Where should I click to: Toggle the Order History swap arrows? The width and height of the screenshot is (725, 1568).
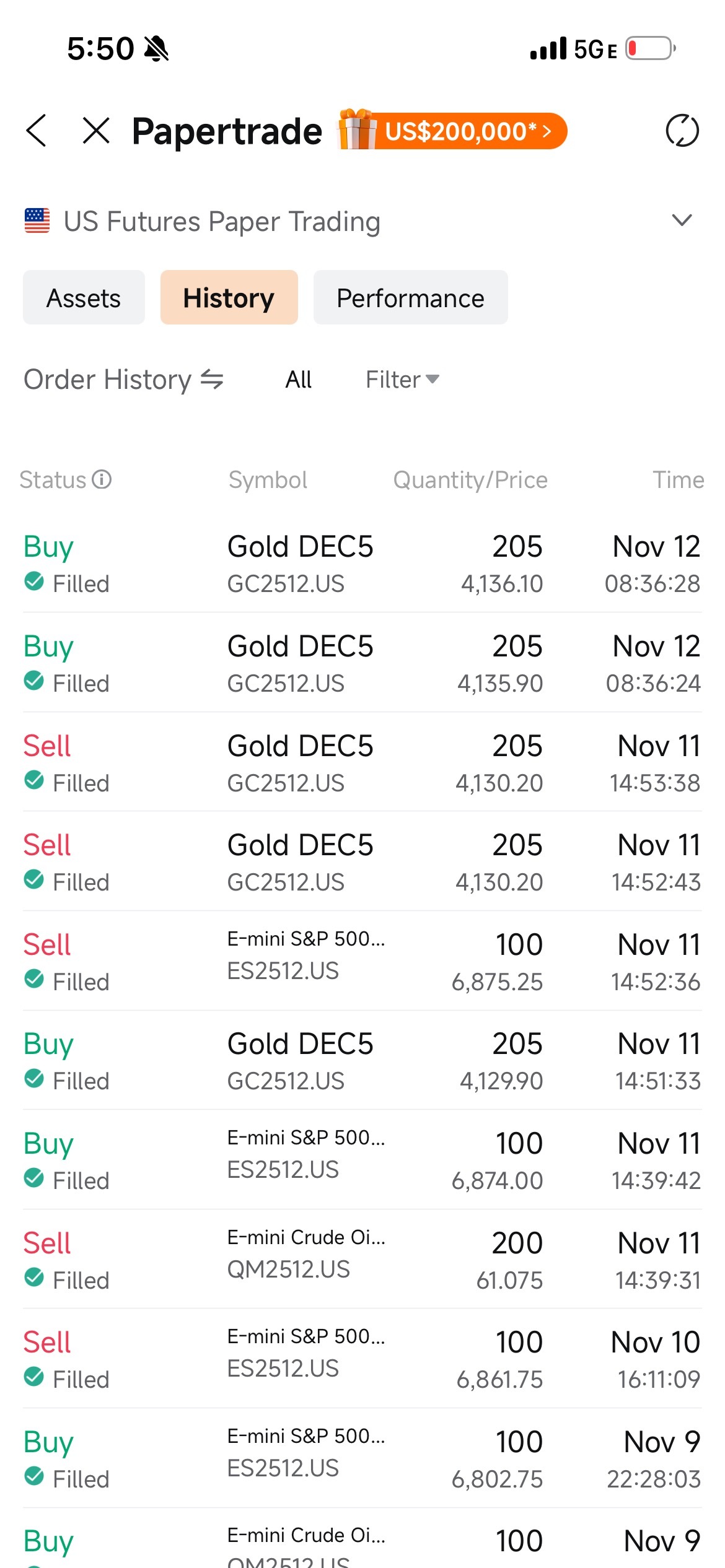tap(212, 379)
